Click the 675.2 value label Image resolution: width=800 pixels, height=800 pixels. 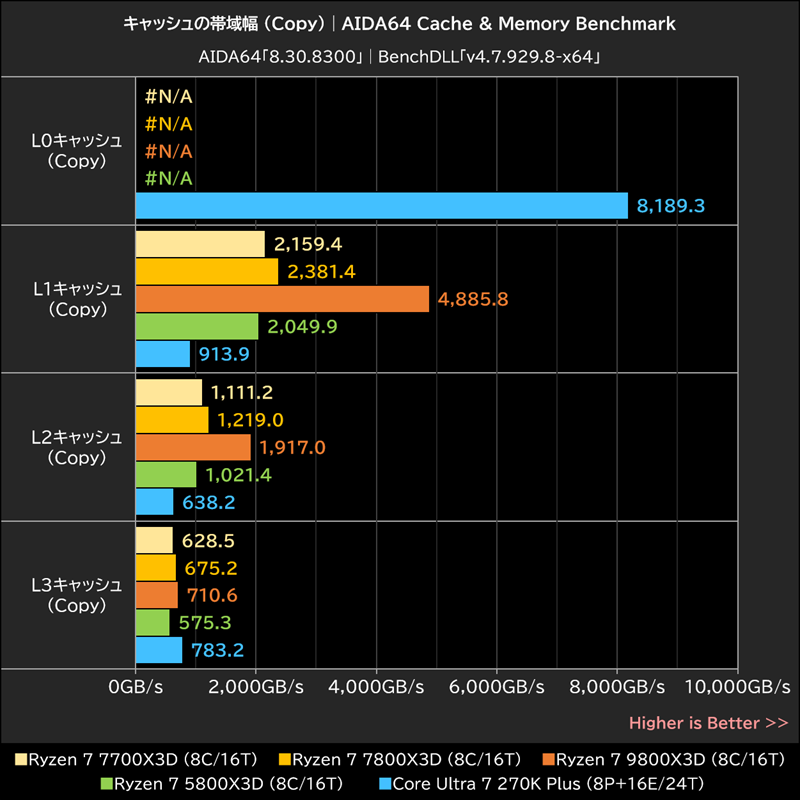click(211, 568)
